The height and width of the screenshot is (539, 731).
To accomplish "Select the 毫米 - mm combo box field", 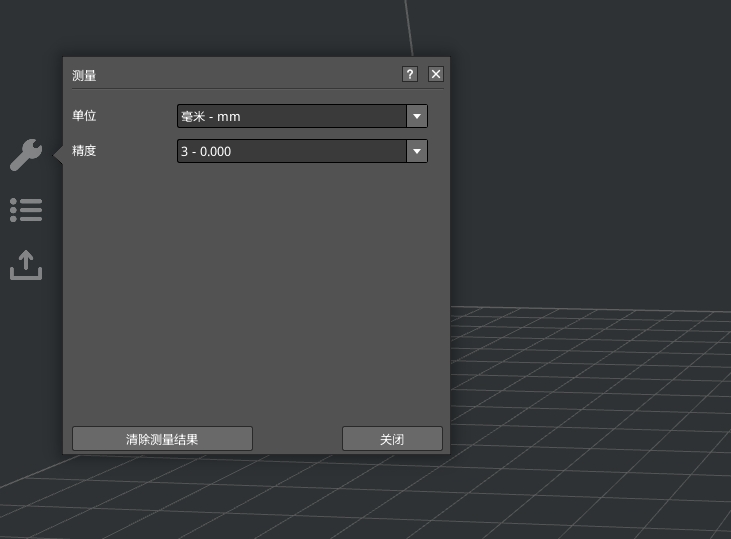I will coord(302,116).
